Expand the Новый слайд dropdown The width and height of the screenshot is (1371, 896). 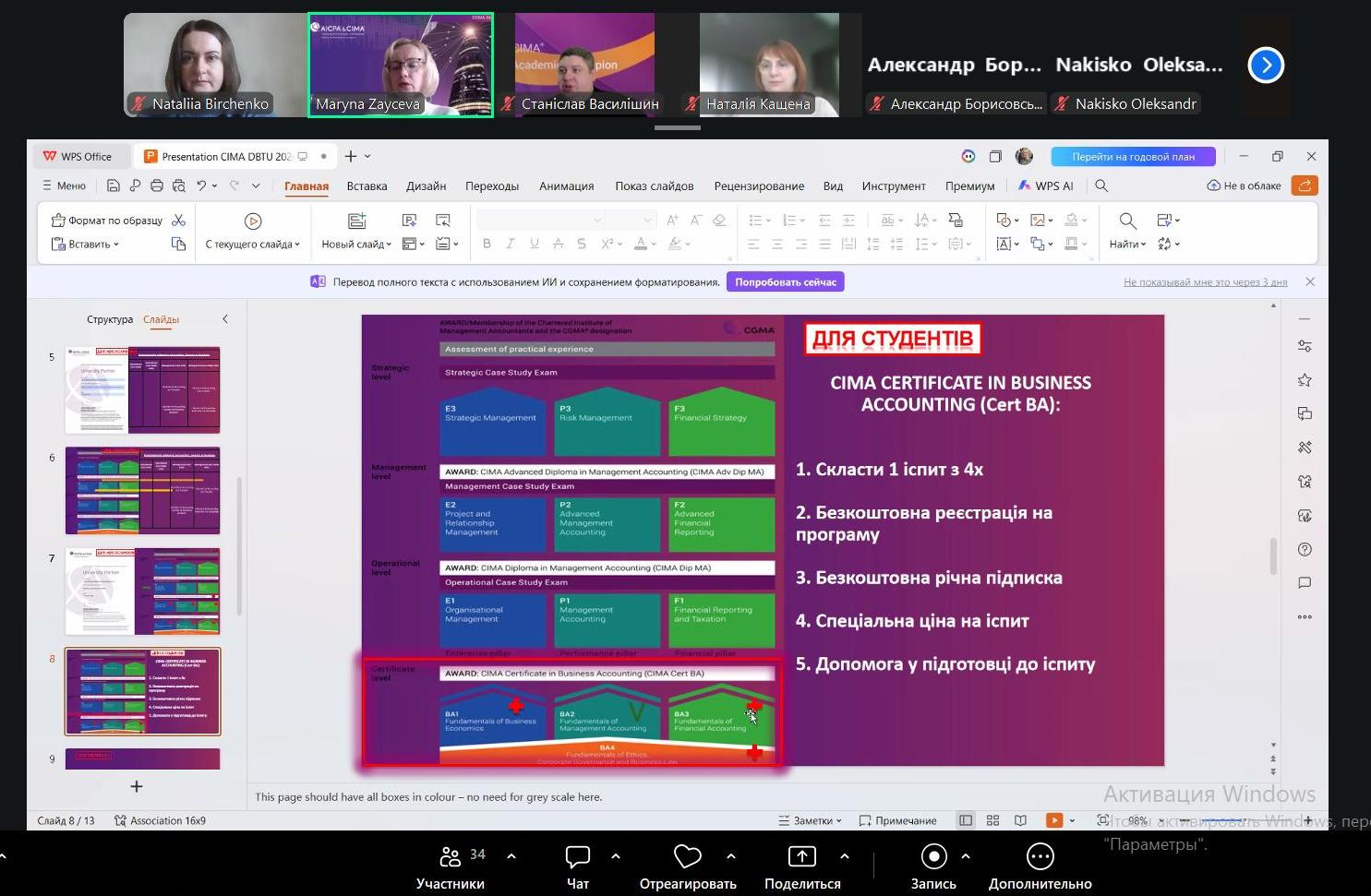point(356,245)
